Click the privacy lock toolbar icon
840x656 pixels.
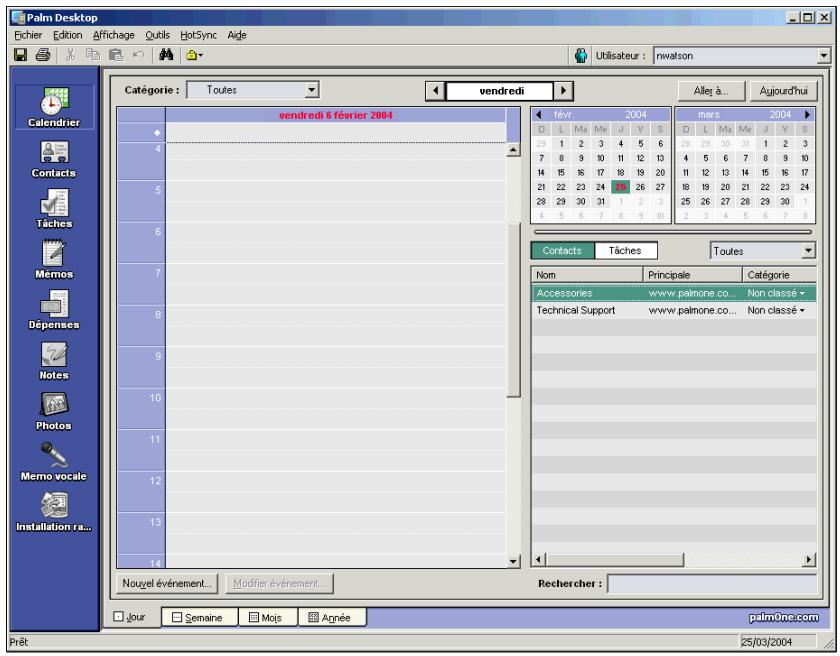click(x=194, y=55)
